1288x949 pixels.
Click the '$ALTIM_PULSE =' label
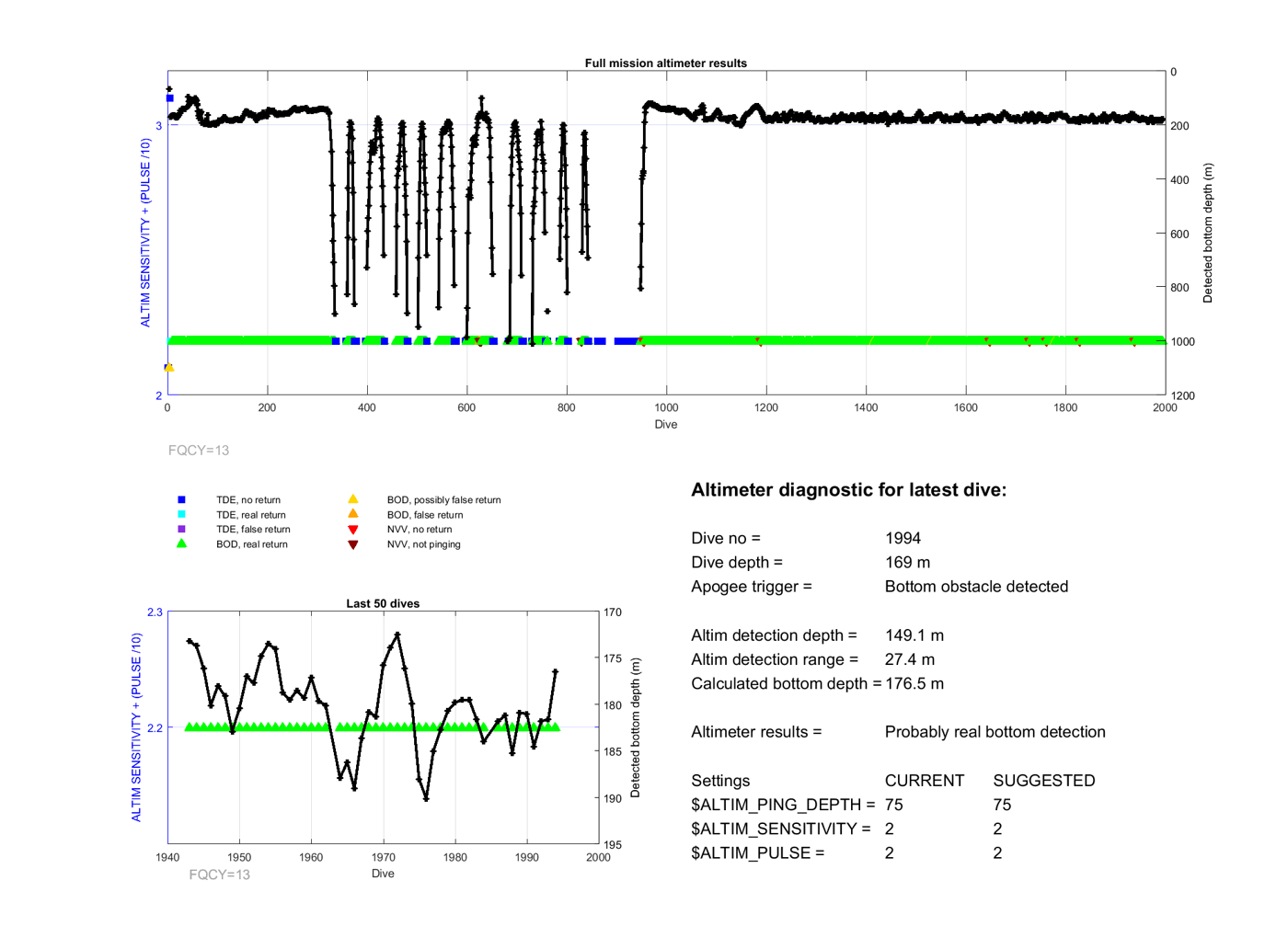(x=758, y=852)
